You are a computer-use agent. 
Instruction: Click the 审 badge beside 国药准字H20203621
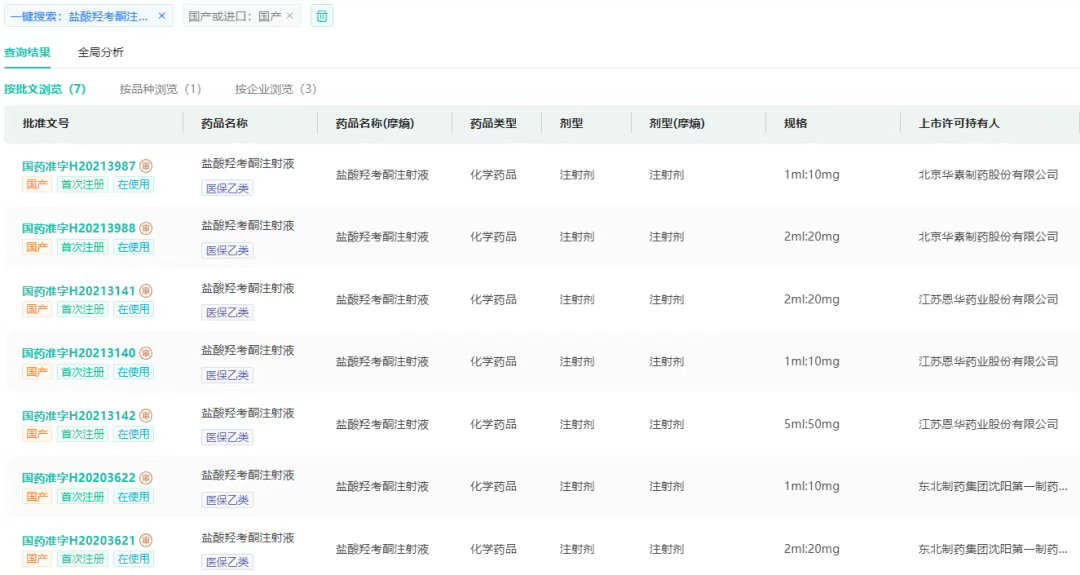click(x=146, y=541)
